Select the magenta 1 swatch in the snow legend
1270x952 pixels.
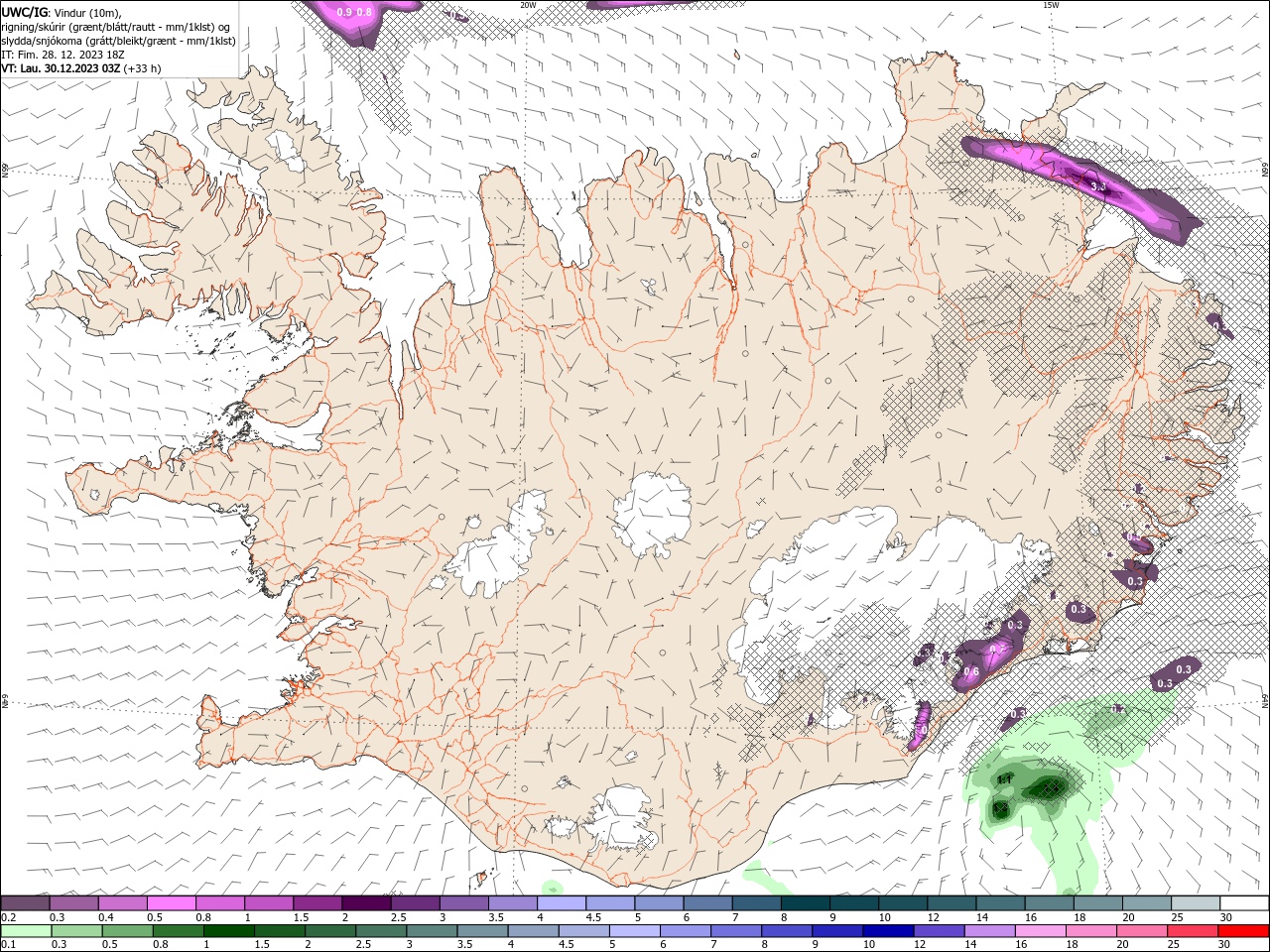(x=271, y=903)
